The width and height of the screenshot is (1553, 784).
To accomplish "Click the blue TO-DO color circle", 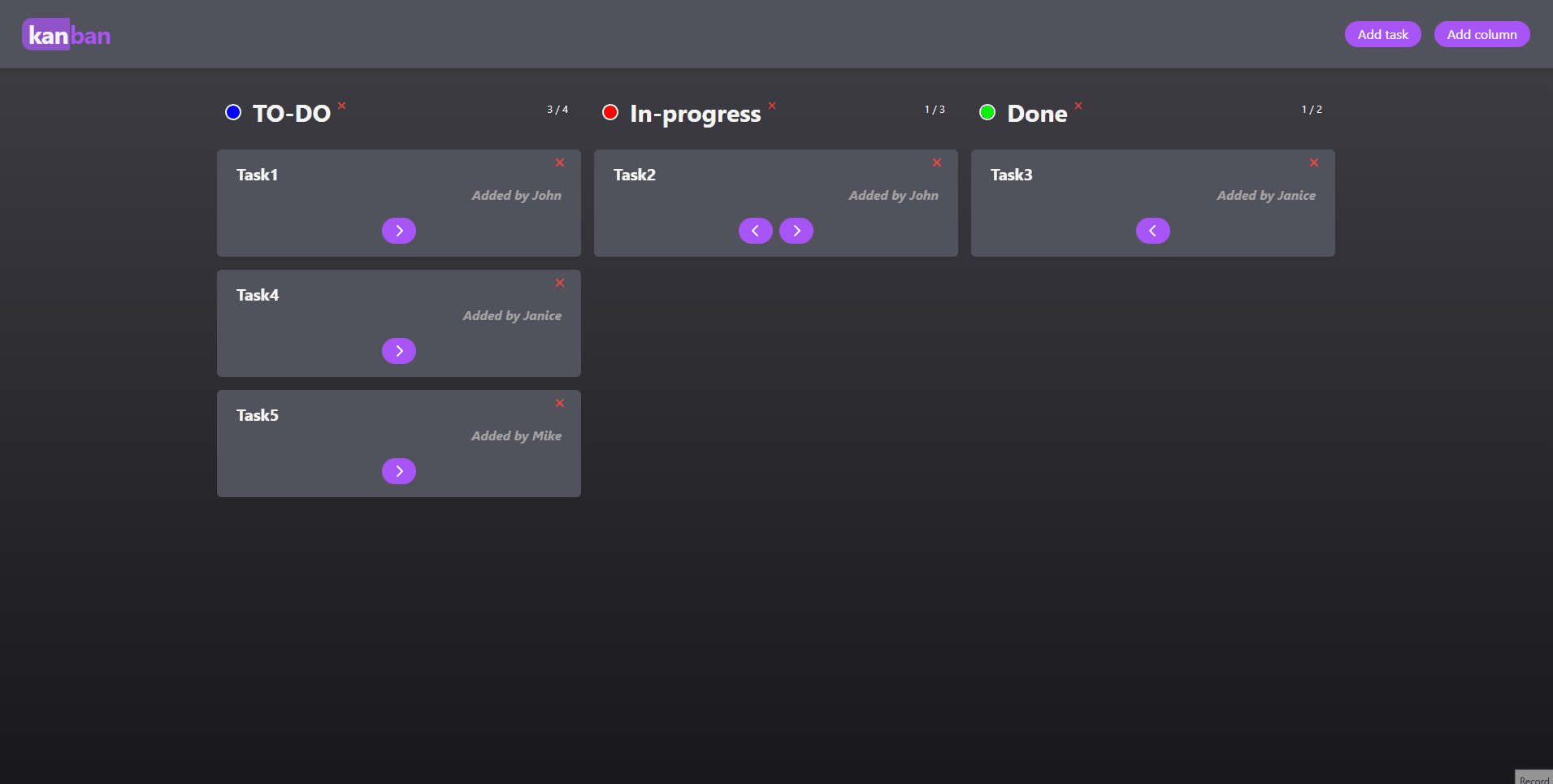I will click(x=233, y=112).
